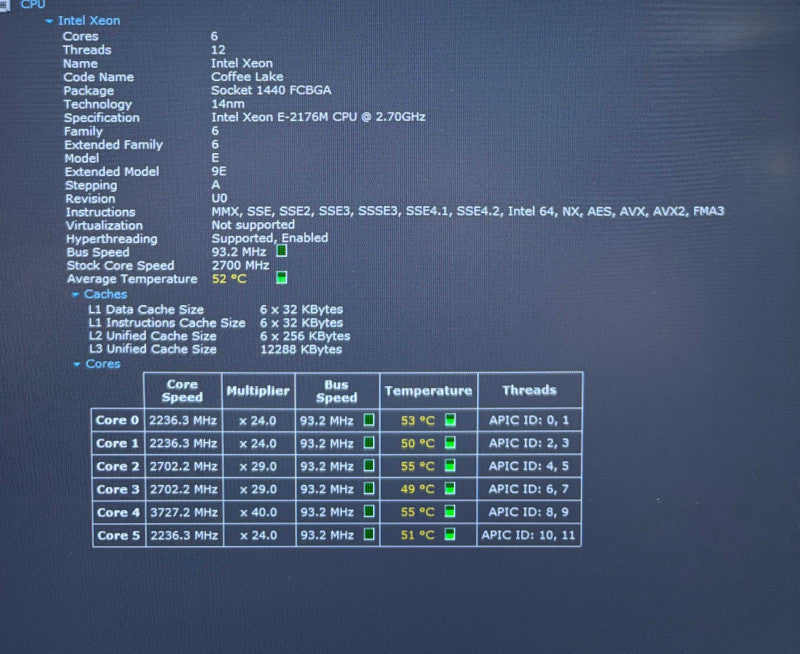Click the L1 Instructions Cache Size label
800x654 pixels.
pyautogui.click(x=167, y=322)
